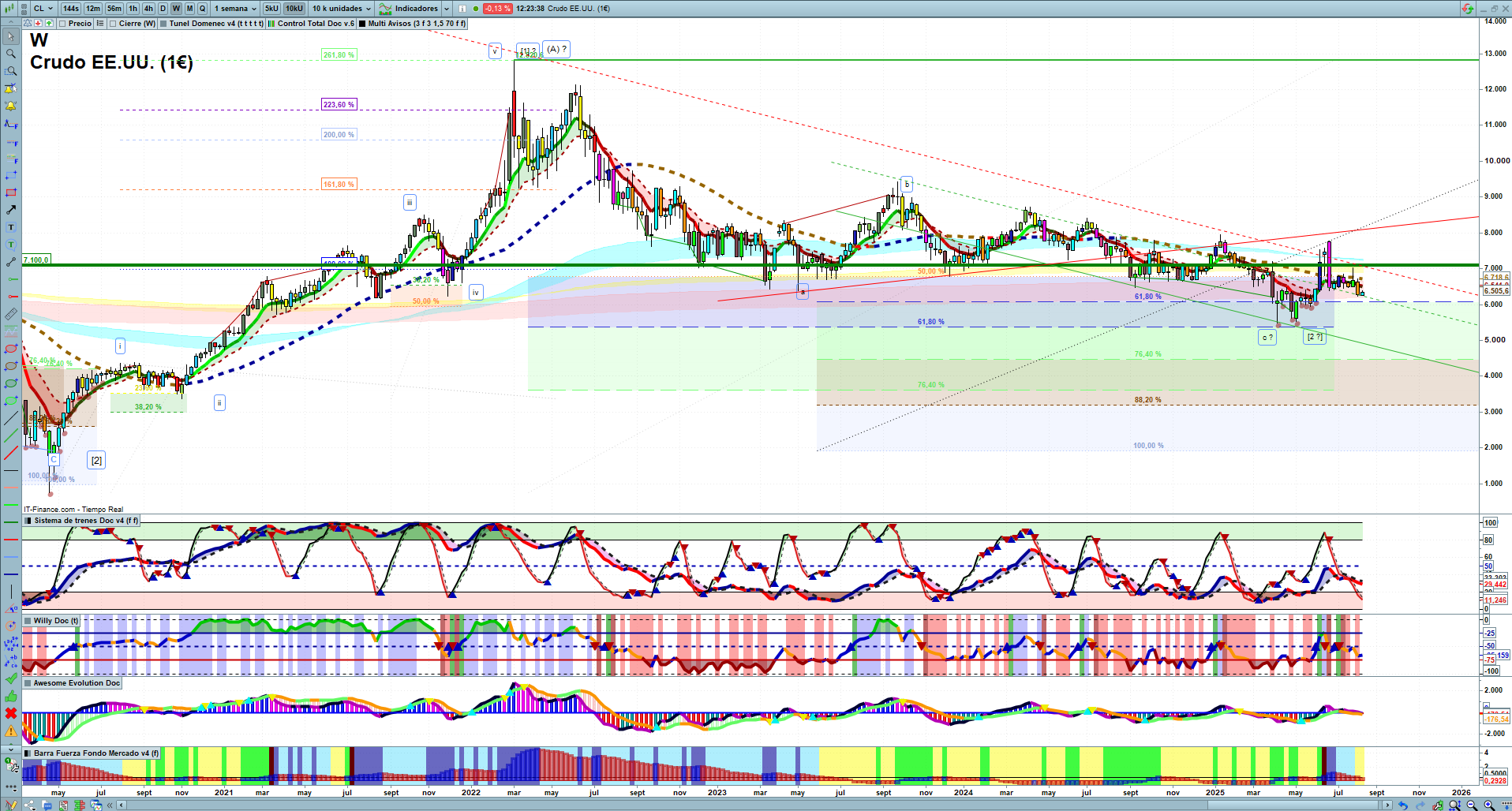Open the dropdown arrow next to Indicadores
This screenshot has height=811, width=1512.
(x=447, y=9)
